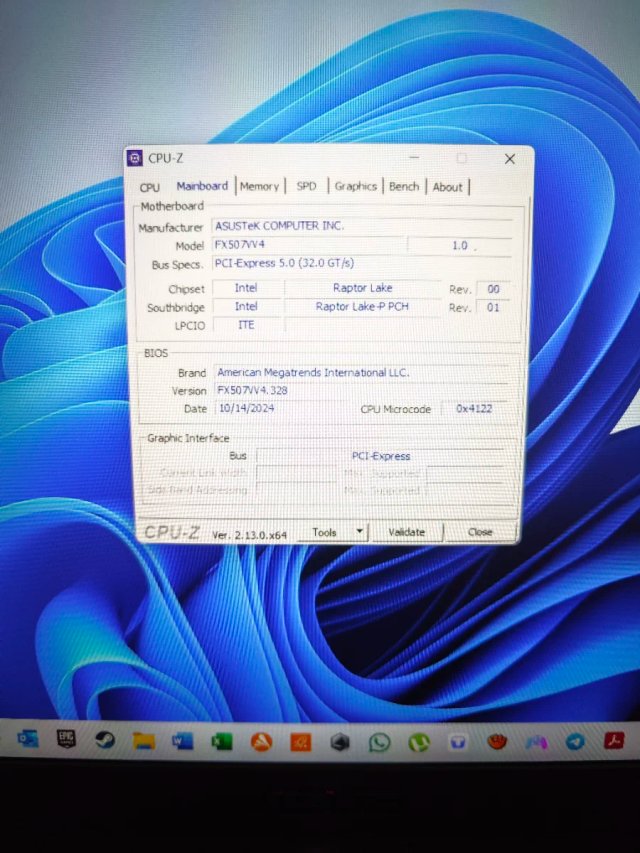Select the Mainboard tab
Screen dimensions: 640x853
tap(202, 186)
